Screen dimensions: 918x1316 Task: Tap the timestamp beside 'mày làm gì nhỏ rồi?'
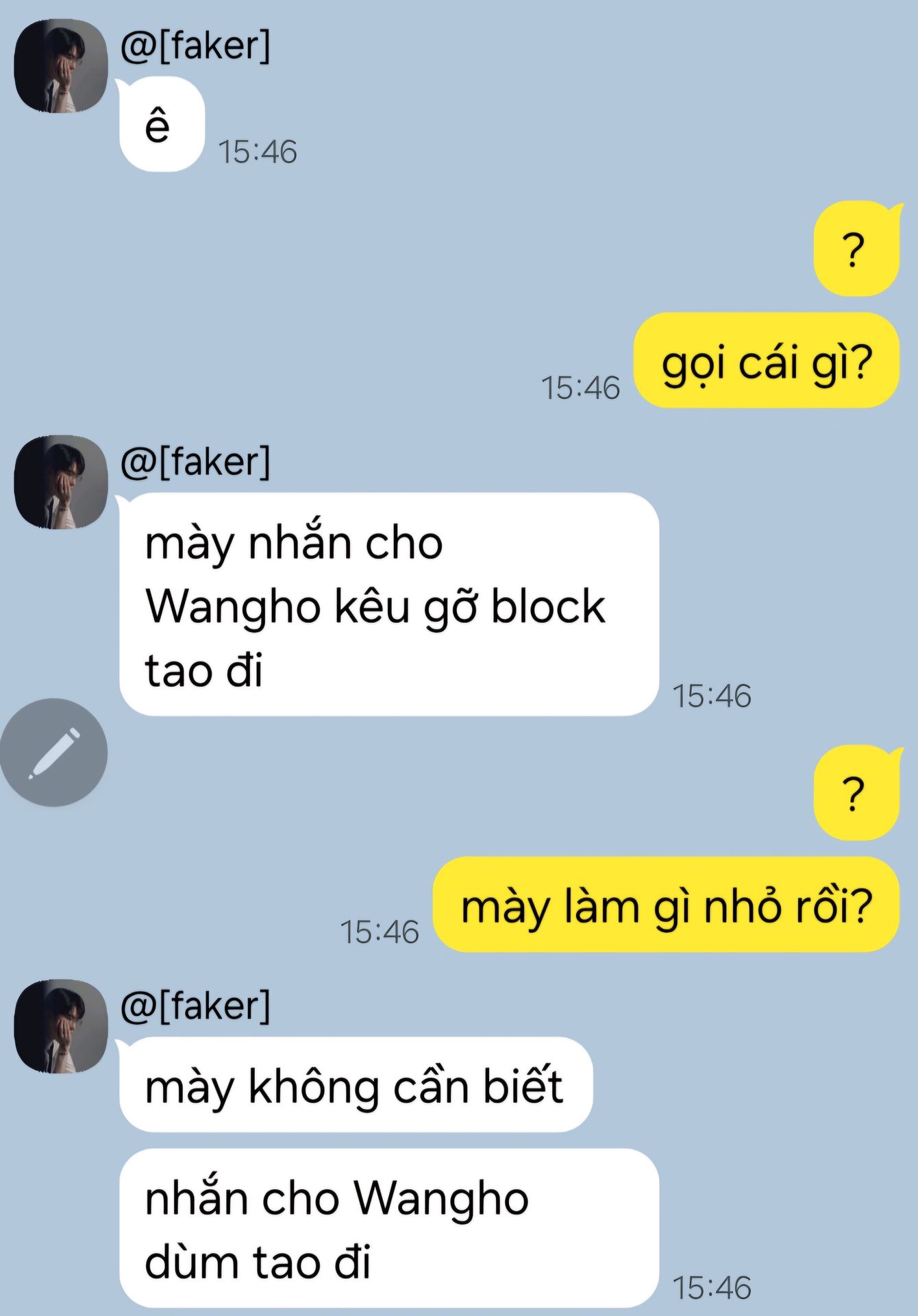[x=380, y=931]
